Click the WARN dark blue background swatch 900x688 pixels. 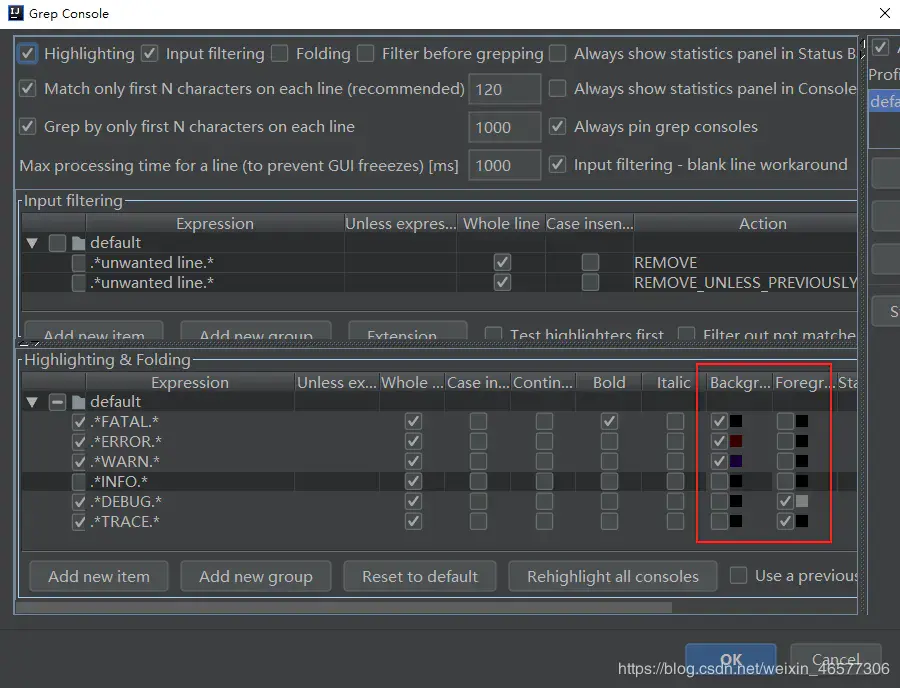(x=736, y=461)
